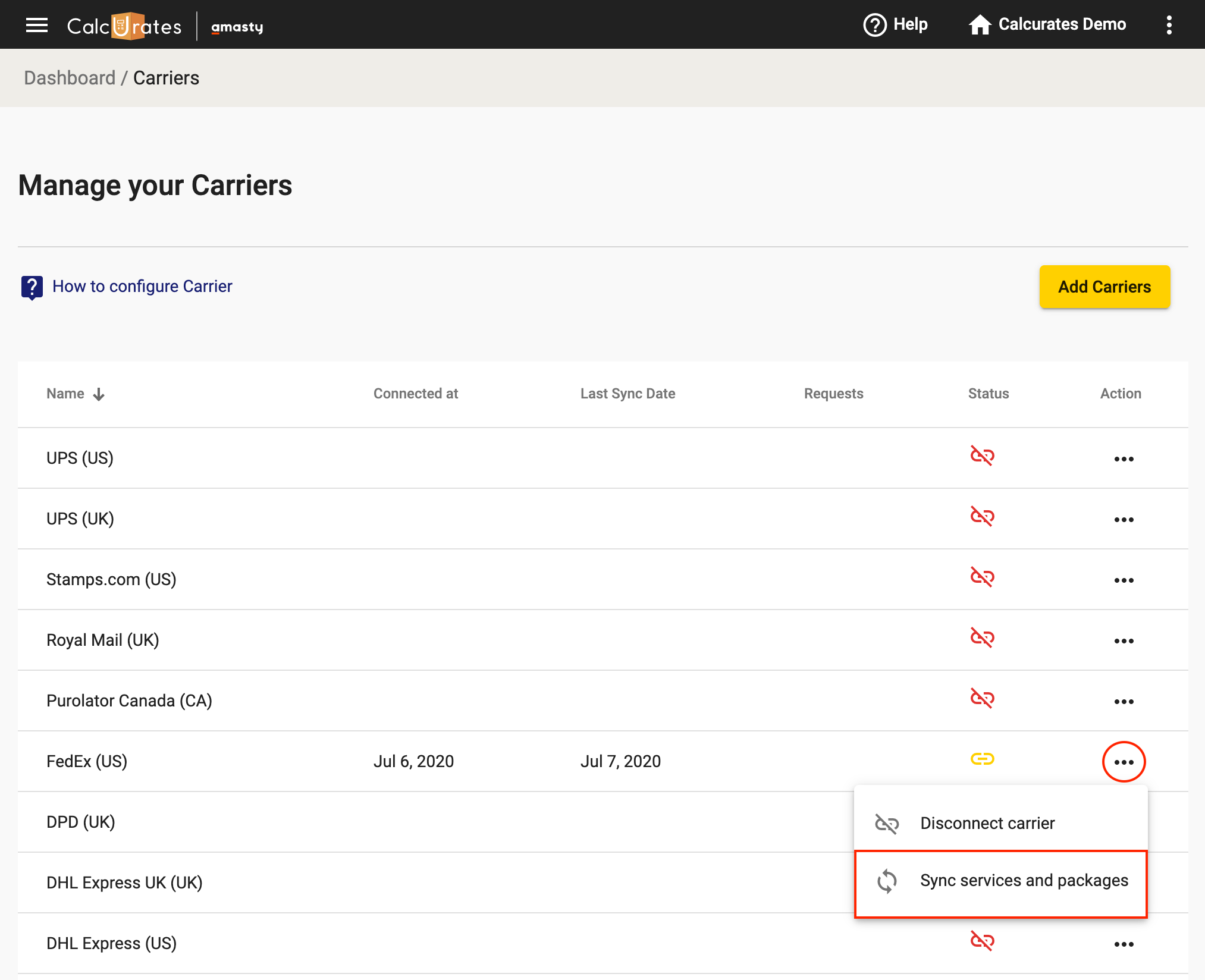Select the Royal Mail (UK) carrier name
The height and width of the screenshot is (980, 1205).
pyautogui.click(x=103, y=640)
